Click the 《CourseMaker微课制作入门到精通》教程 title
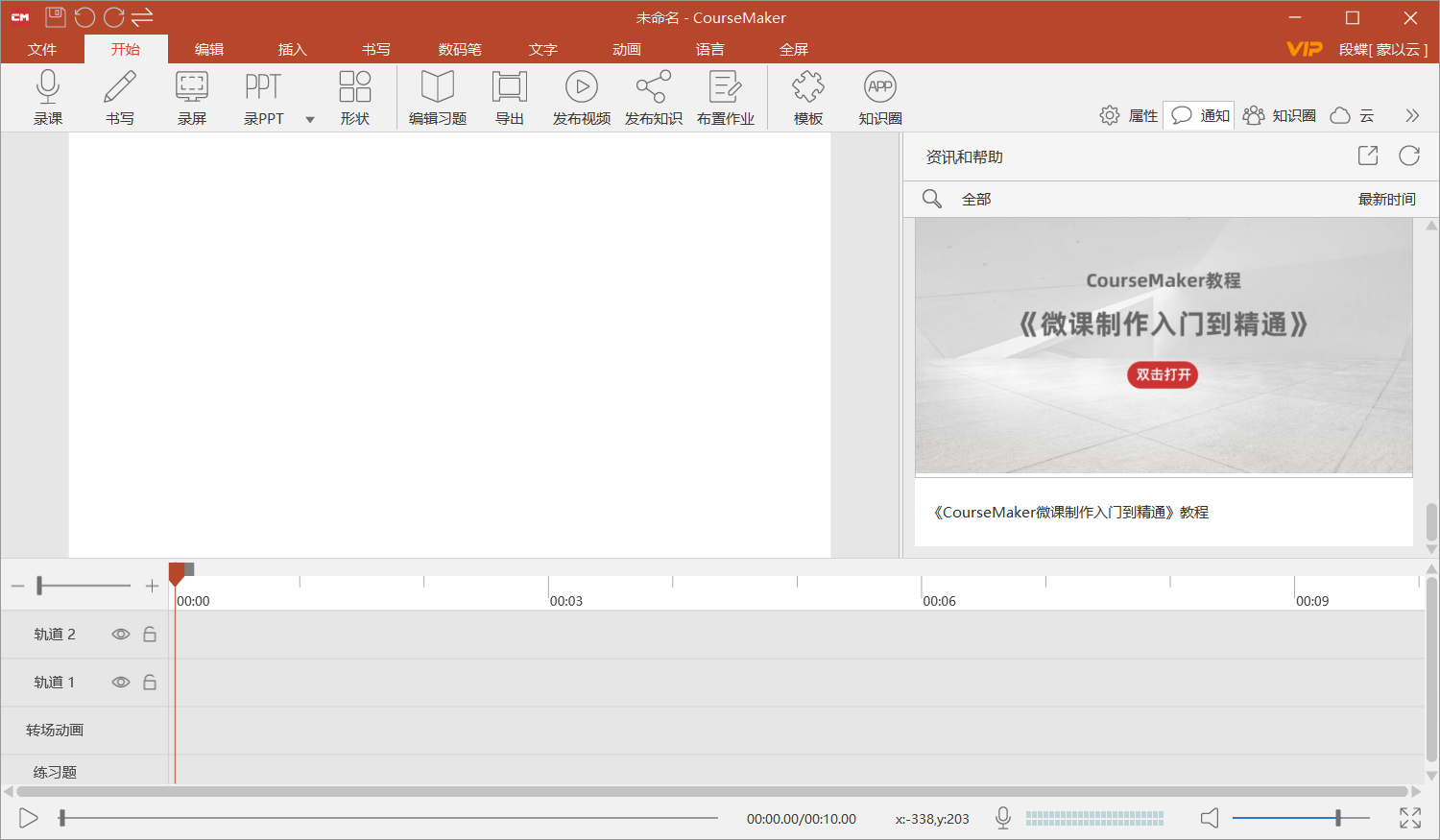The width and height of the screenshot is (1440, 840). tap(1070, 512)
